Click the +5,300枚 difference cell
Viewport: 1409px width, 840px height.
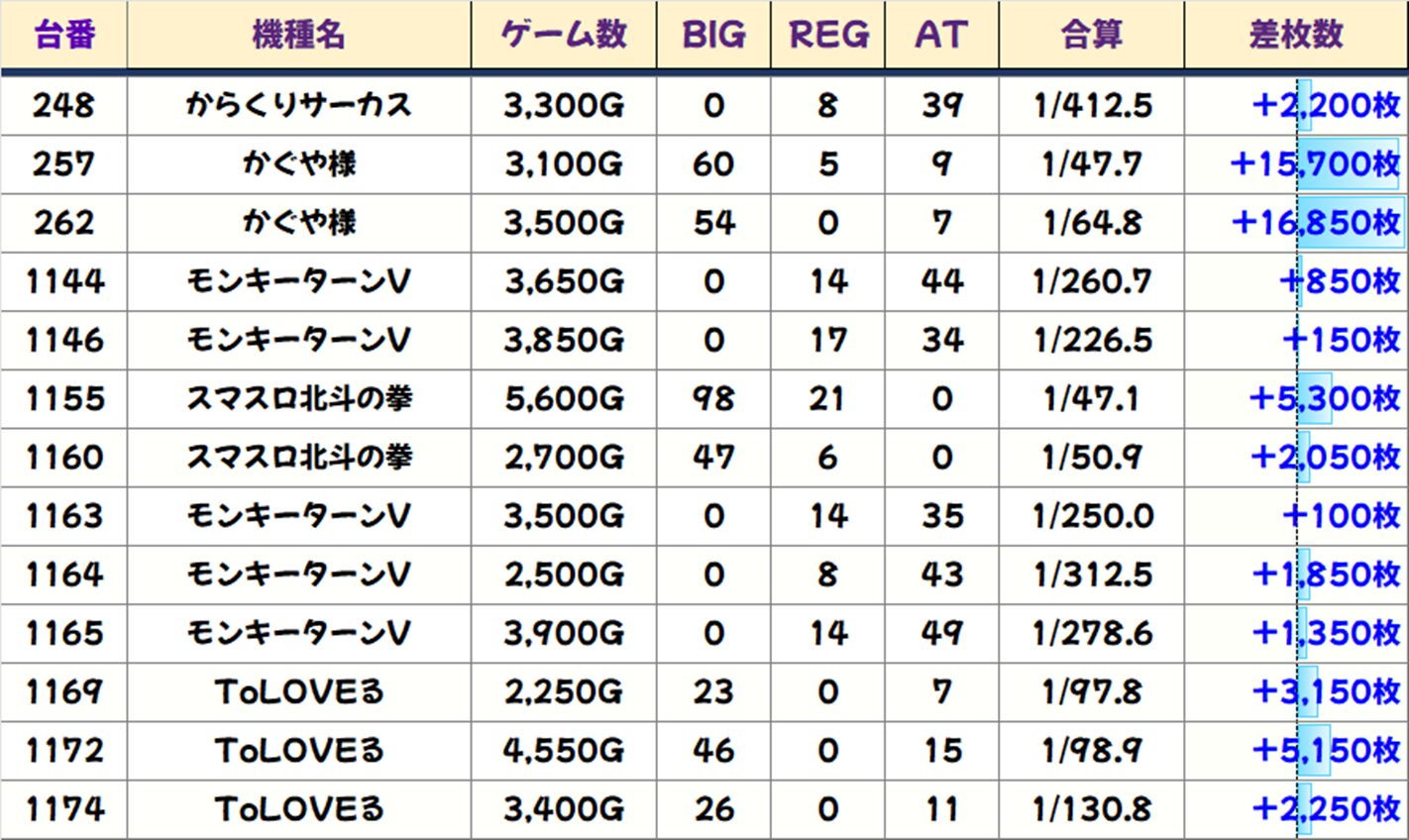pyautogui.click(x=1325, y=398)
